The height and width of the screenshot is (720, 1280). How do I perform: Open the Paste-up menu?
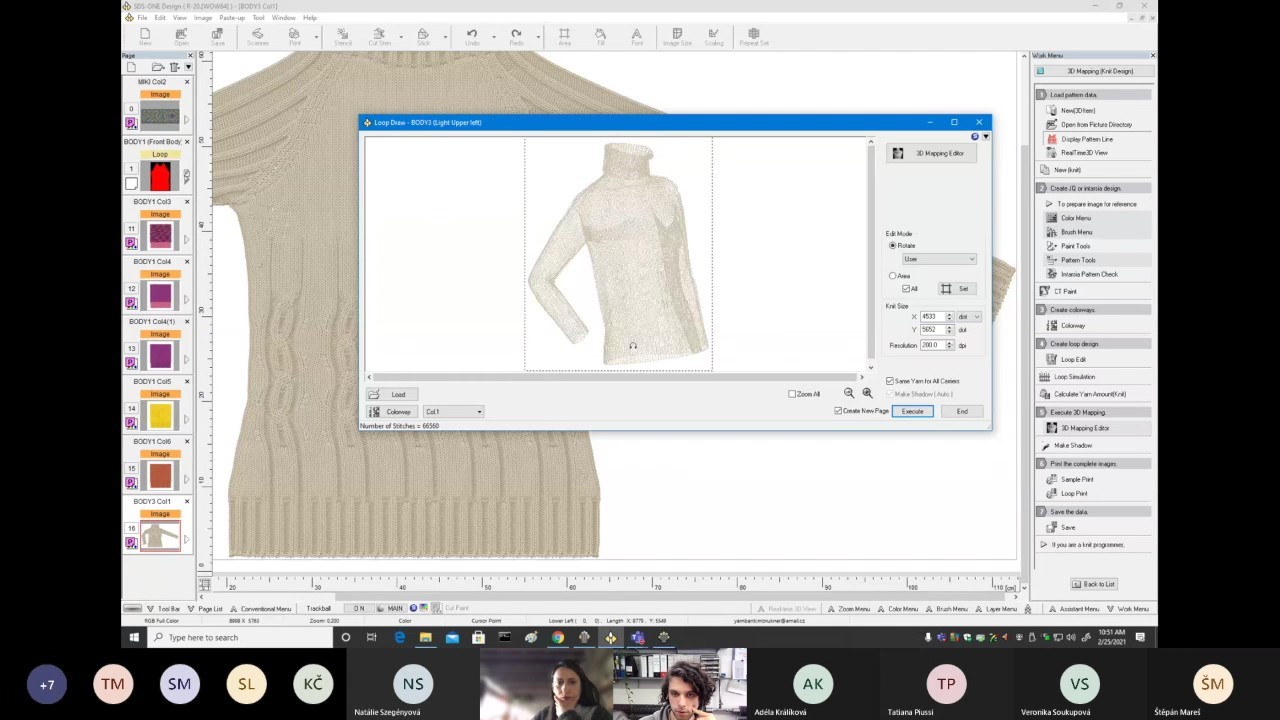(x=231, y=18)
